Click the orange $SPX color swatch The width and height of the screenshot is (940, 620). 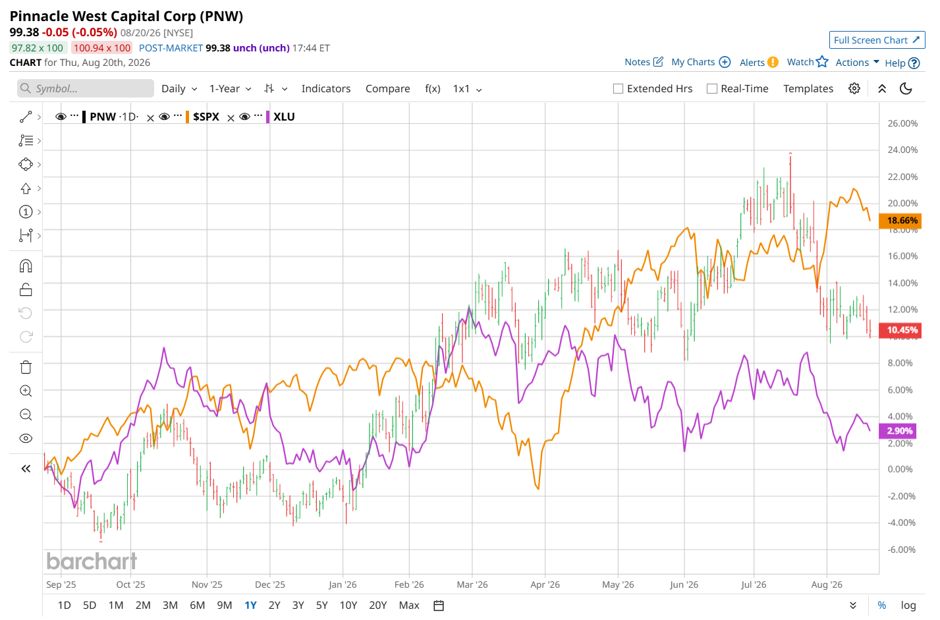click(188, 117)
